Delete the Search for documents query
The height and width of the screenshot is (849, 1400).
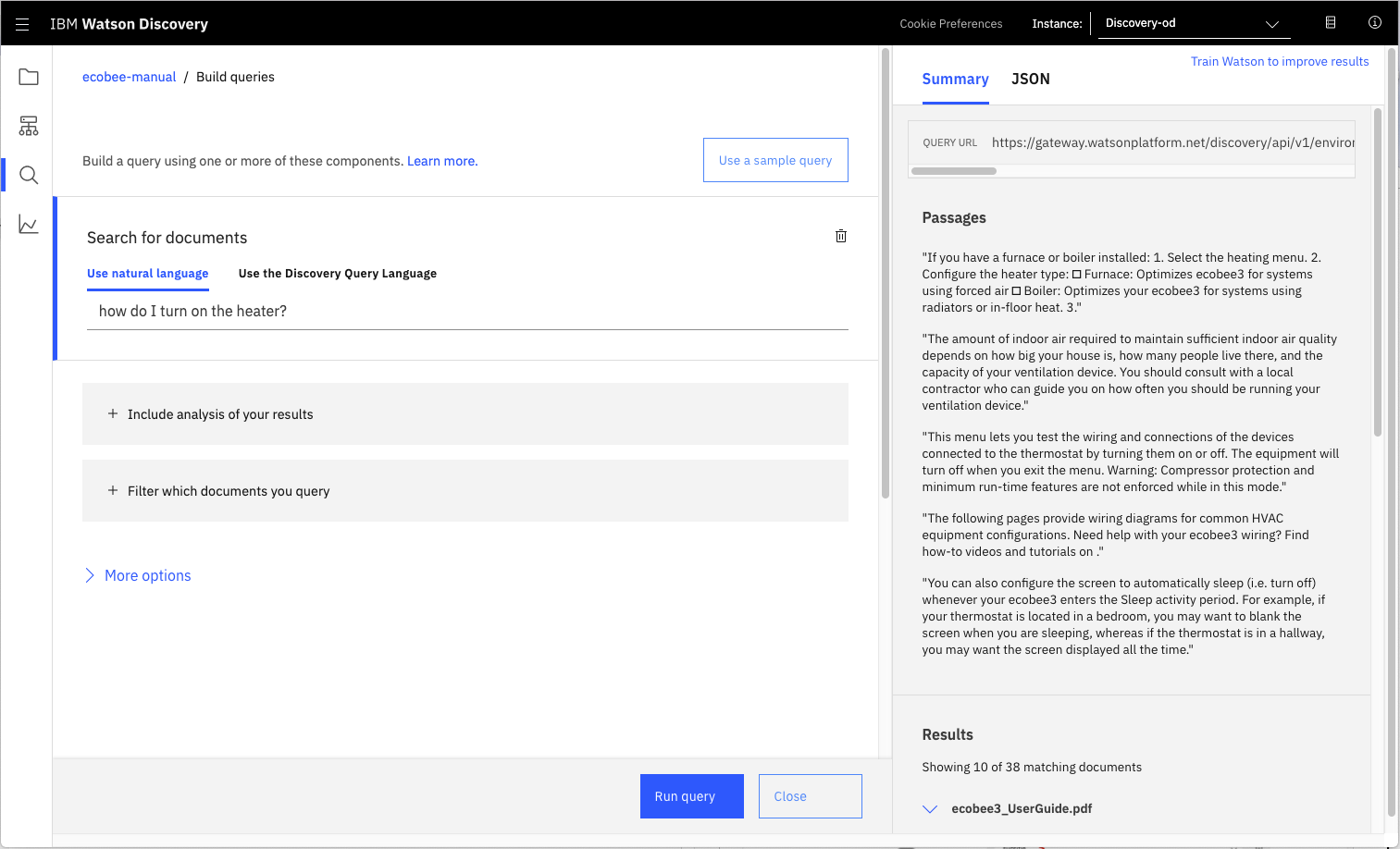coord(841,236)
